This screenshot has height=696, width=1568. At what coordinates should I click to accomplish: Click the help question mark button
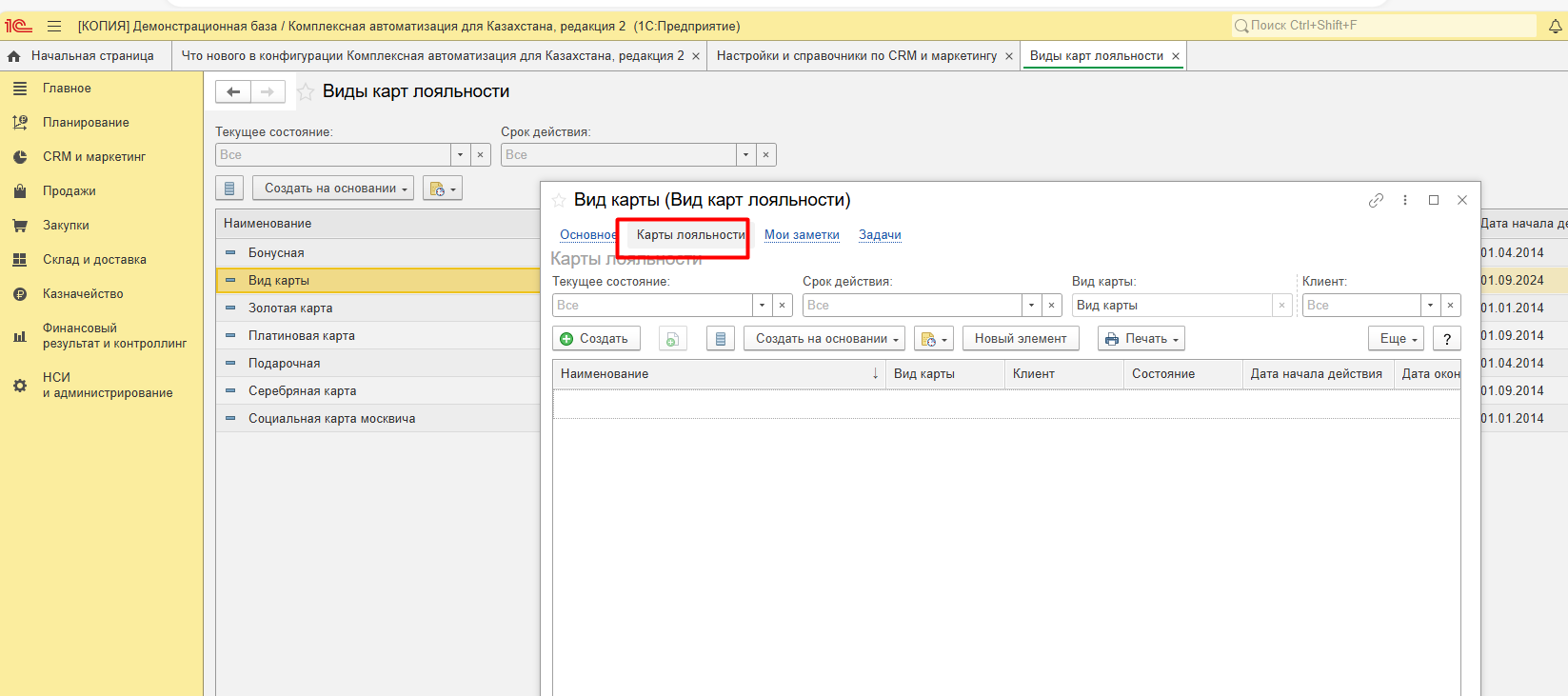point(1446,339)
